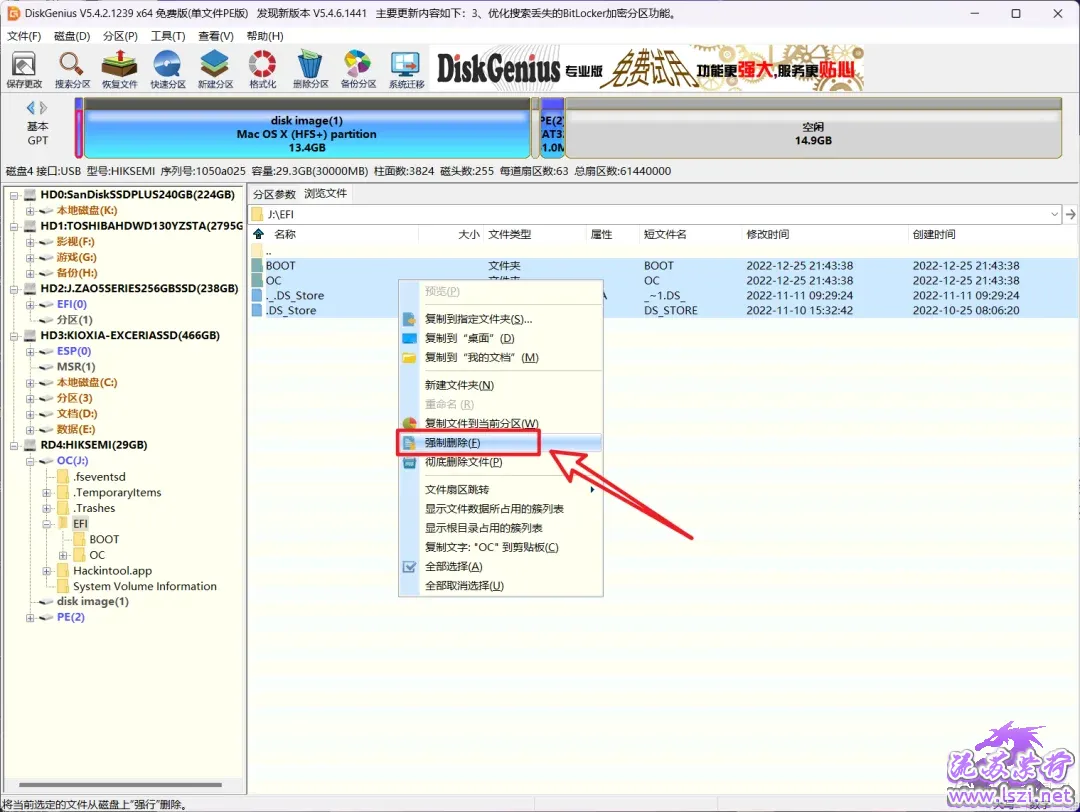The height and width of the screenshot is (812, 1080).
Task: Click the up-directory icon in Name header
Action: point(258,234)
